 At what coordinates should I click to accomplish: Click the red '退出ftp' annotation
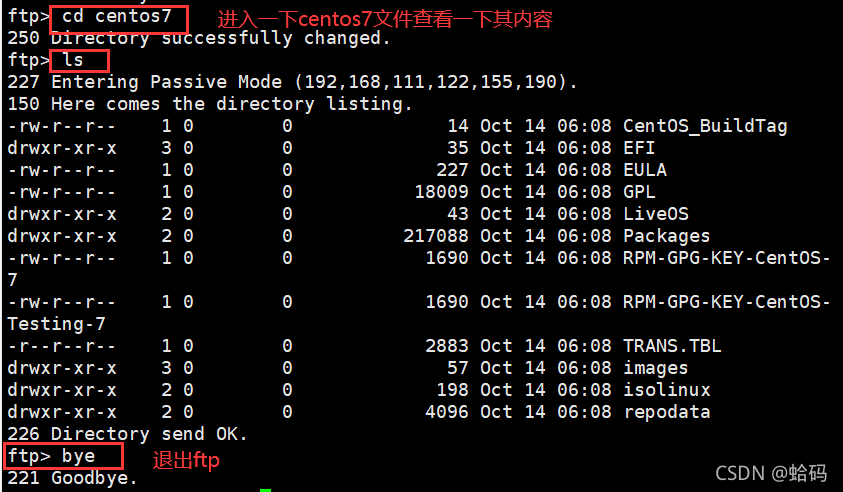pyautogui.click(x=186, y=460)
